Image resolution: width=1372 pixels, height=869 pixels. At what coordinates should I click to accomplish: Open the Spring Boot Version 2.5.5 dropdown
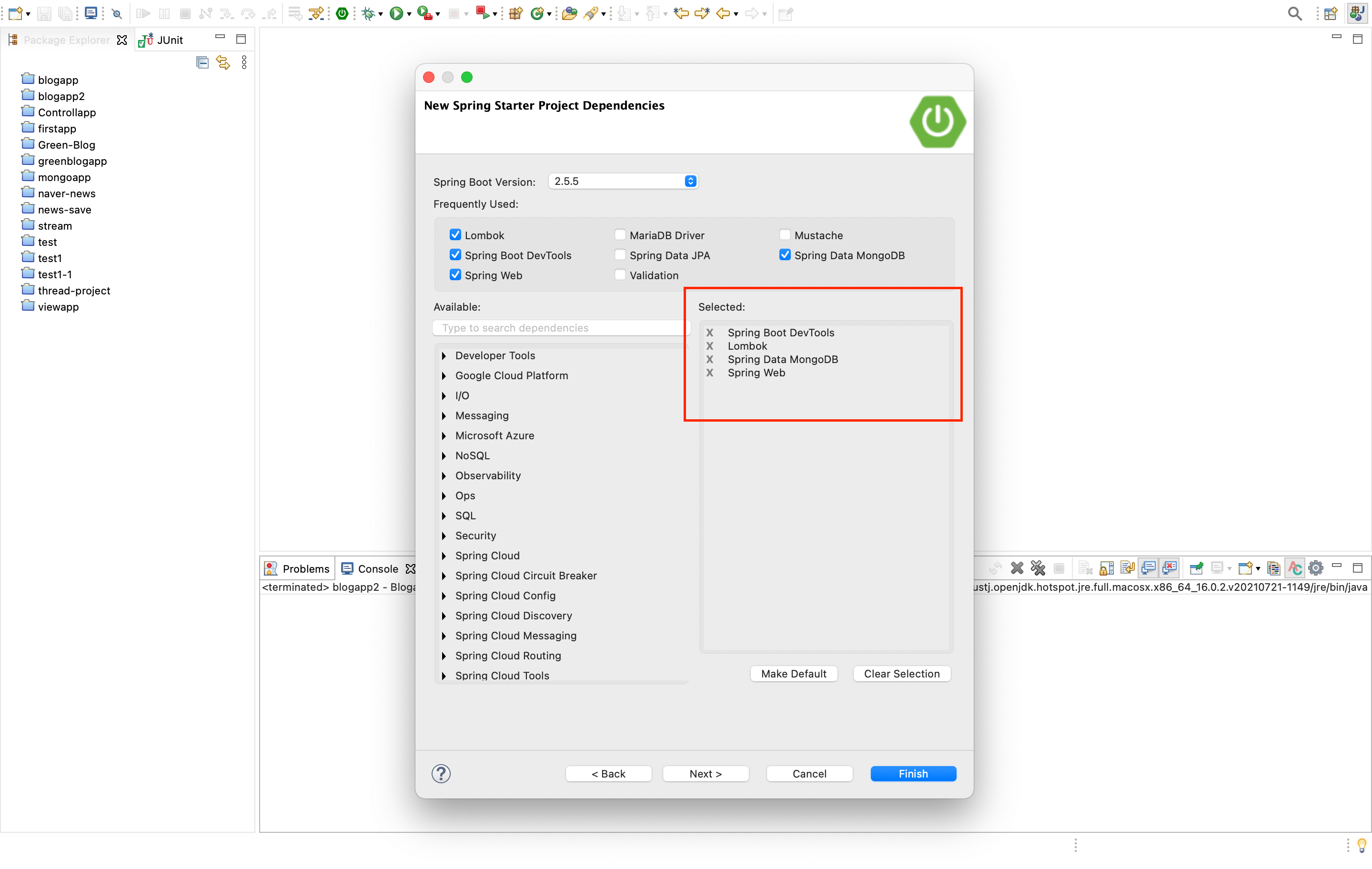pyautogui.click(x=623, y=181)
